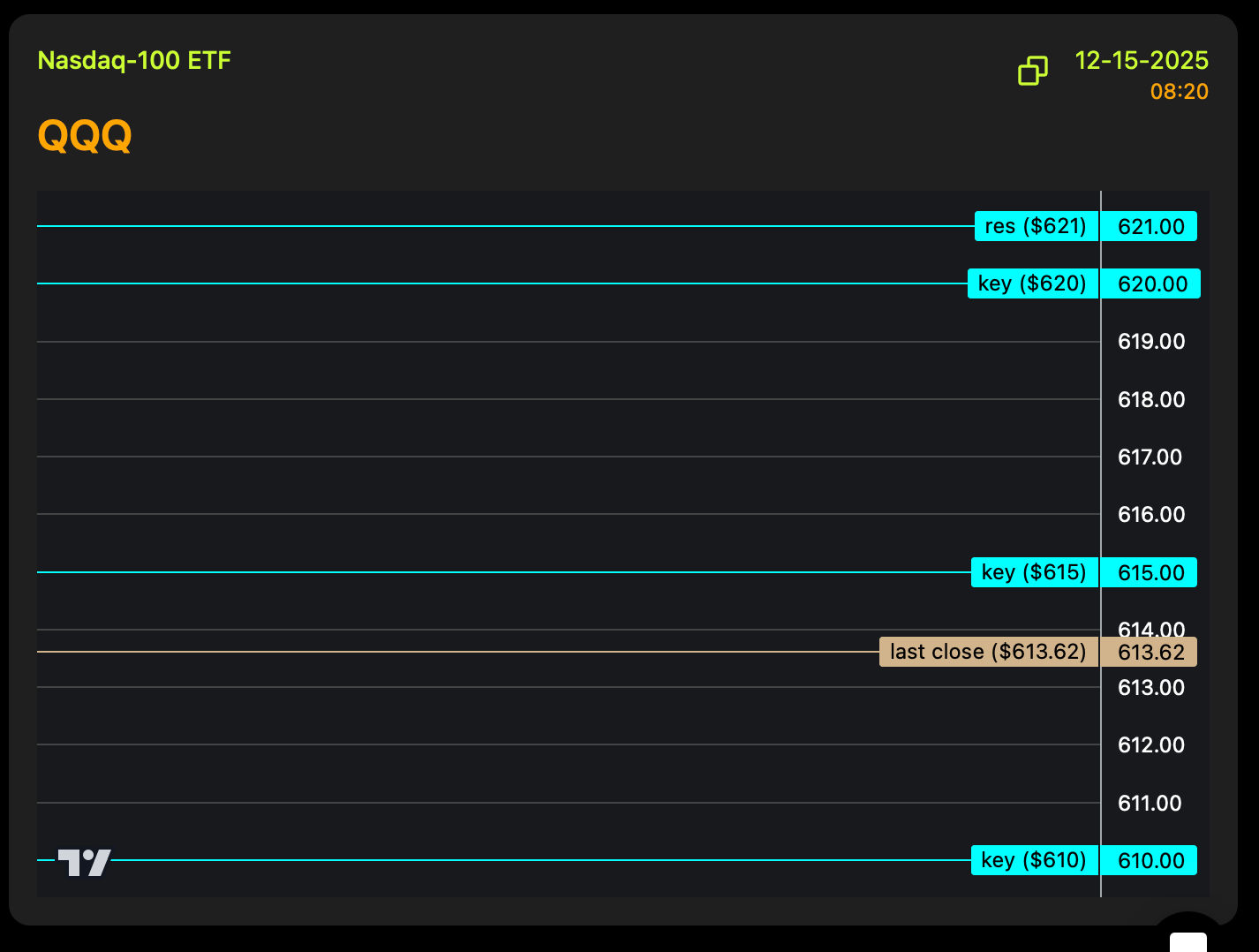The image size is (1259, 952).
Task: Click the key ($610) level label
Action: (x=1034, y=860)
